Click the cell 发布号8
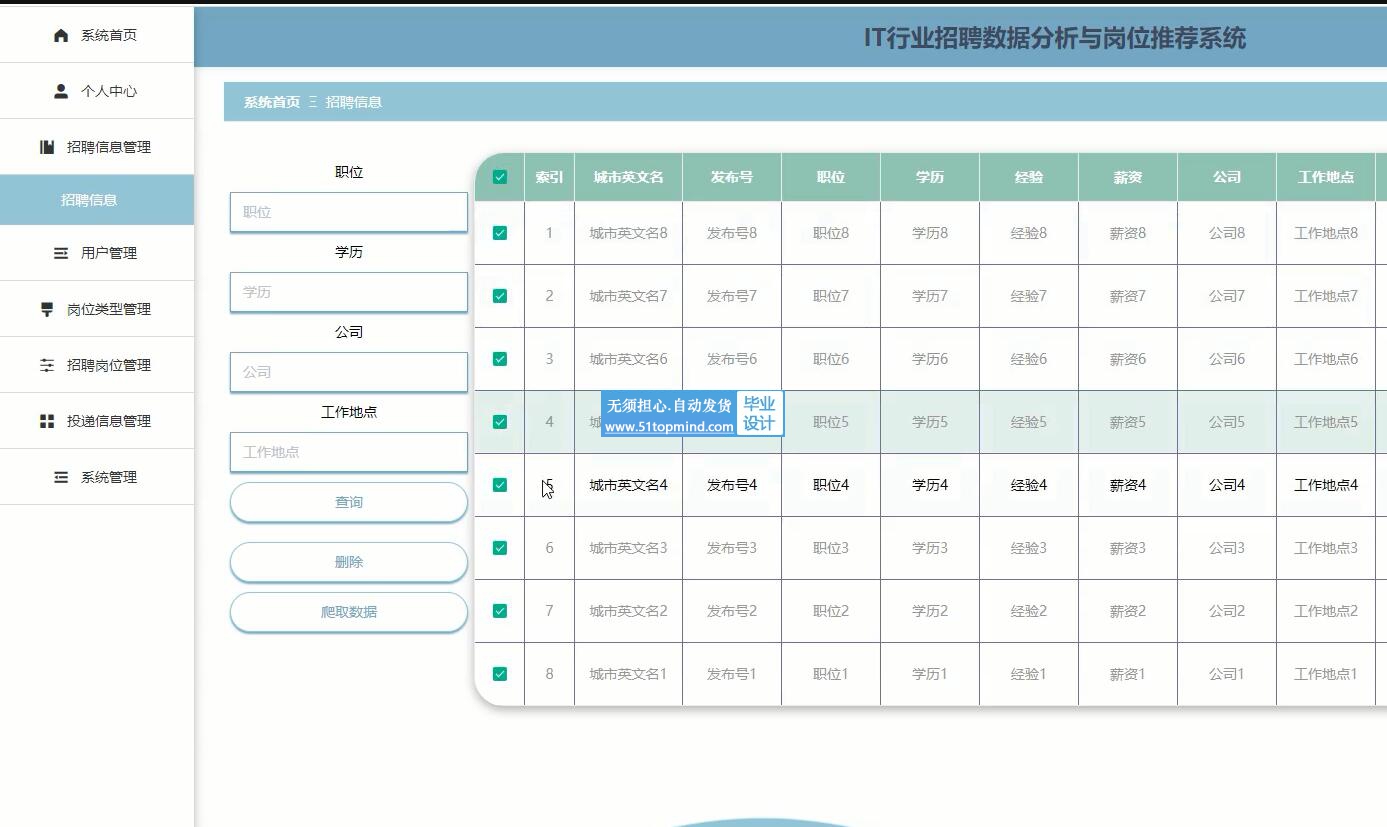The height and width of the screenshot is (827, 1387). (732, 233)
